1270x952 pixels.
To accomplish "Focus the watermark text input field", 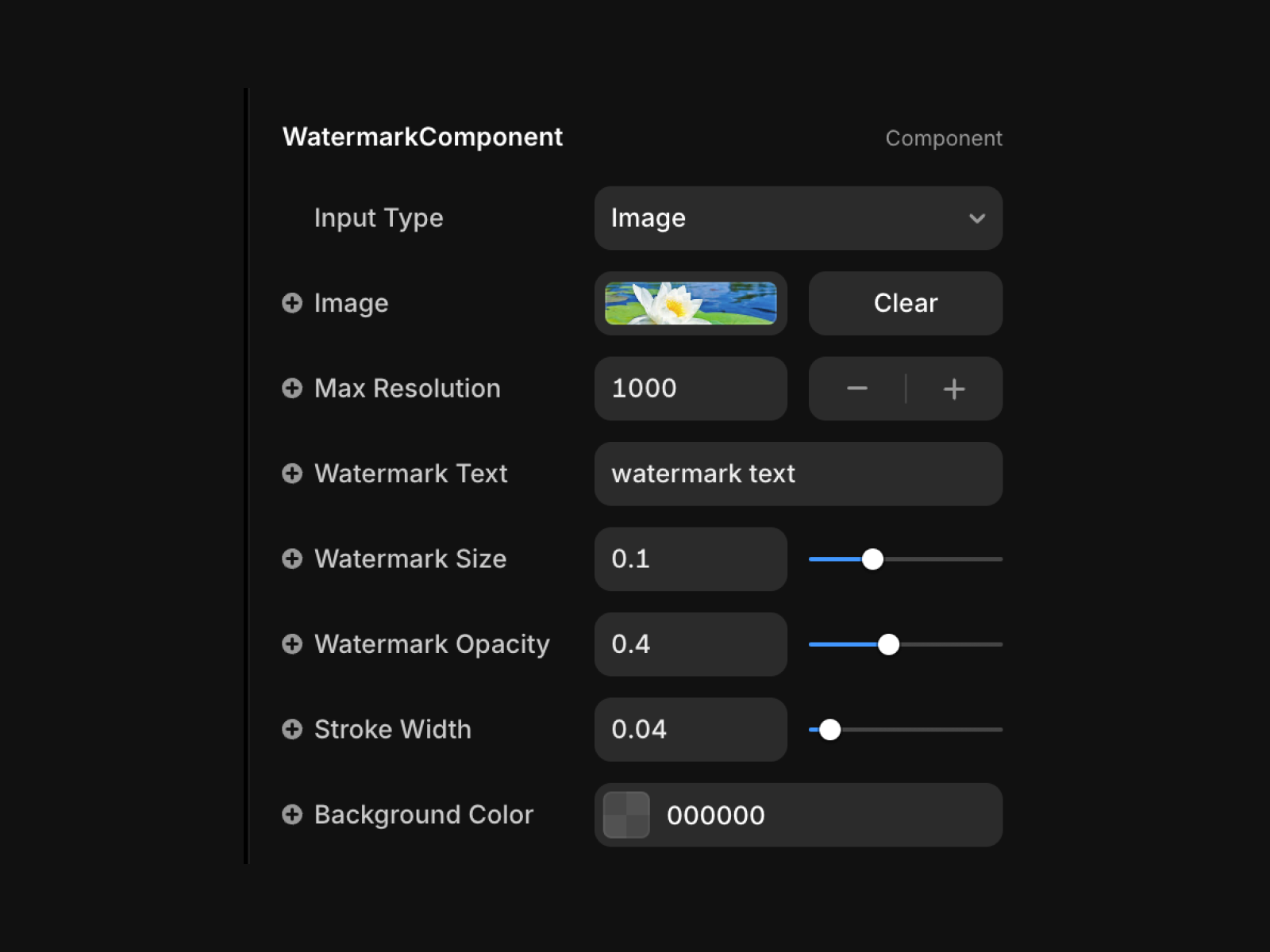I will pyautogui.click(x=798, y=474).
